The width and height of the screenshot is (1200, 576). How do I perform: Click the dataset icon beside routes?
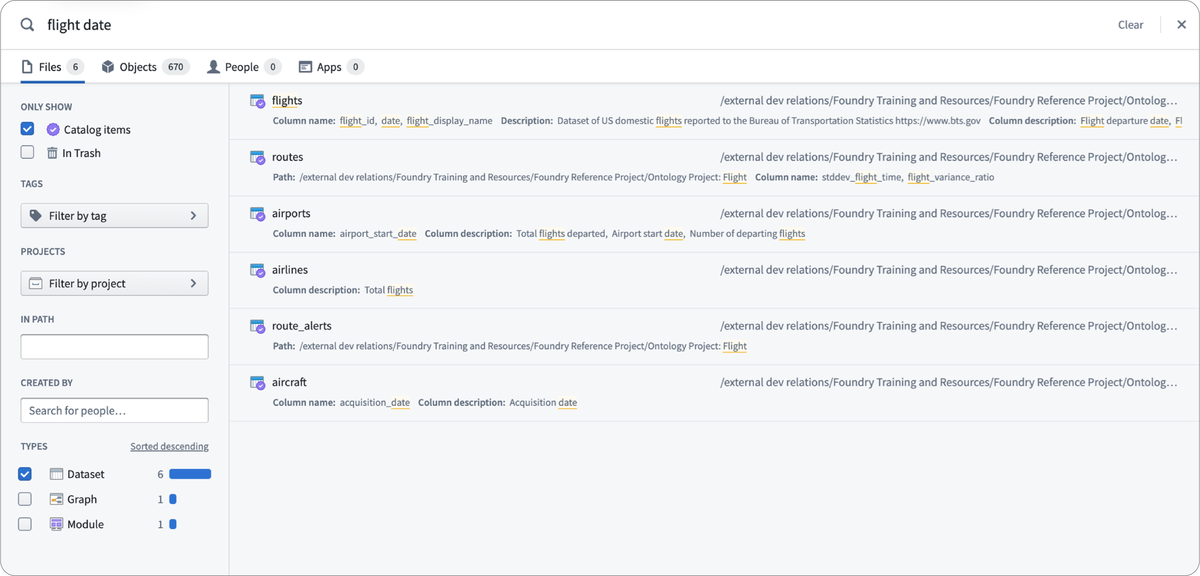[258, 157]
